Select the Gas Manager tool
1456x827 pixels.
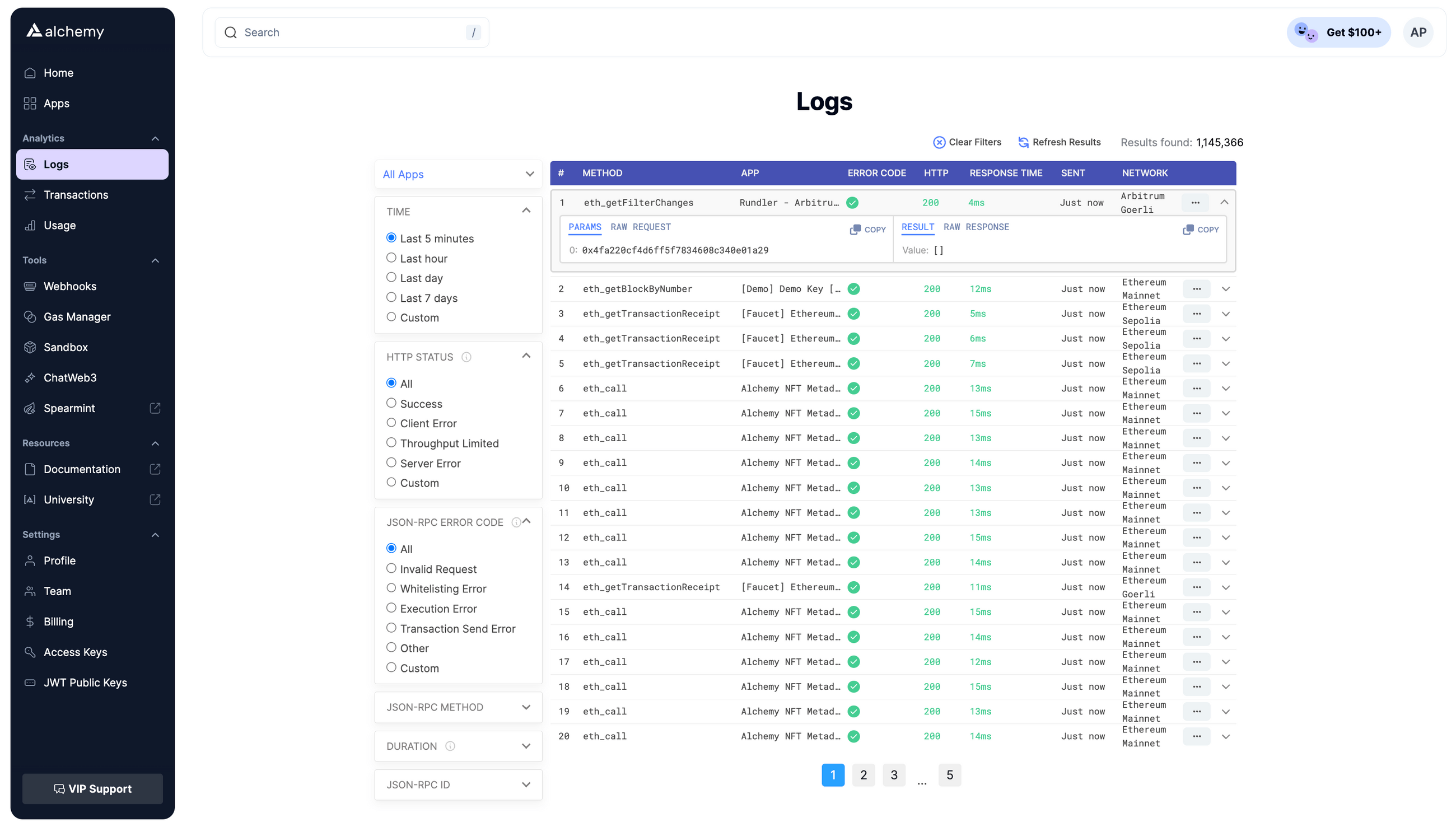click(77, 316)
